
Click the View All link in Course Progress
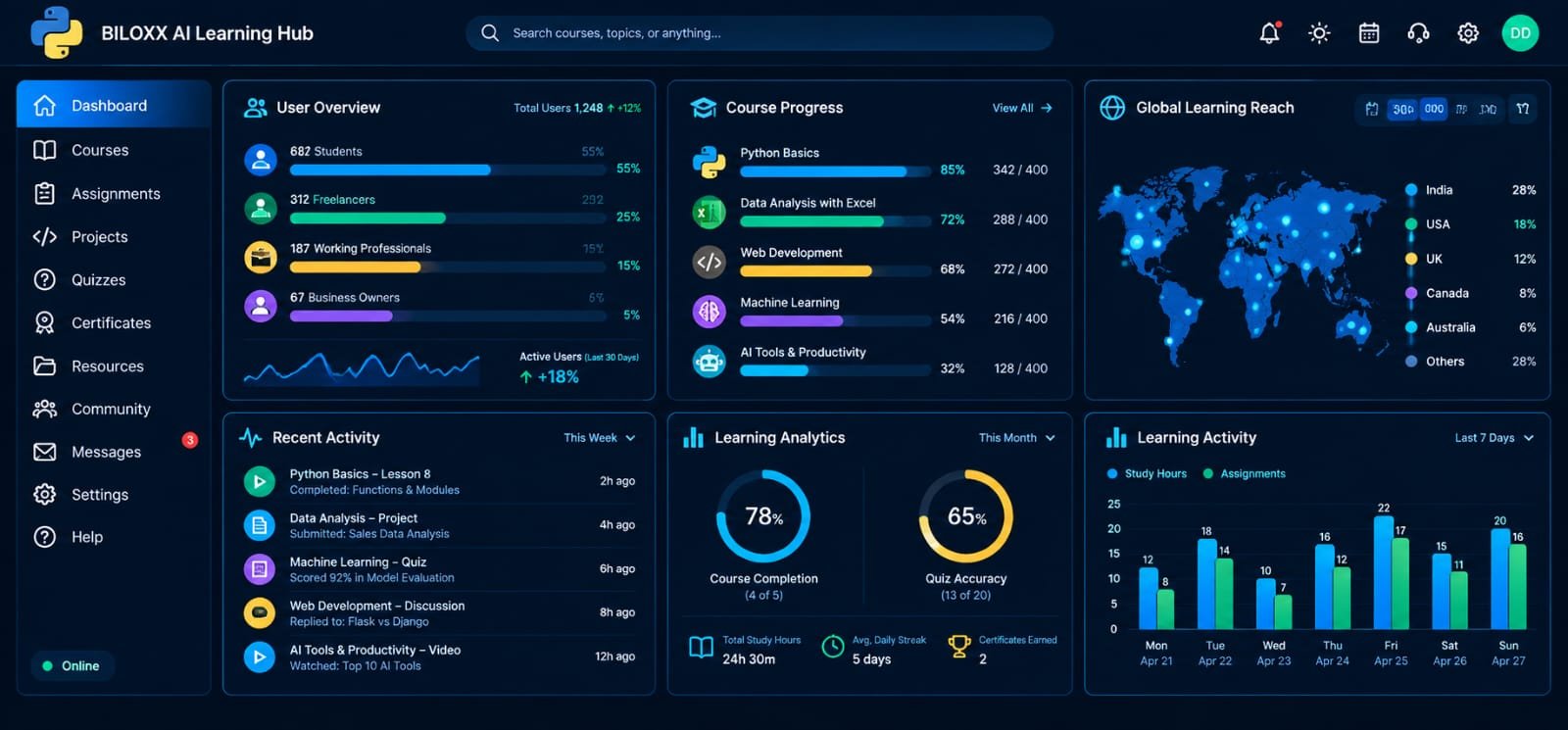click(1022, 108)
